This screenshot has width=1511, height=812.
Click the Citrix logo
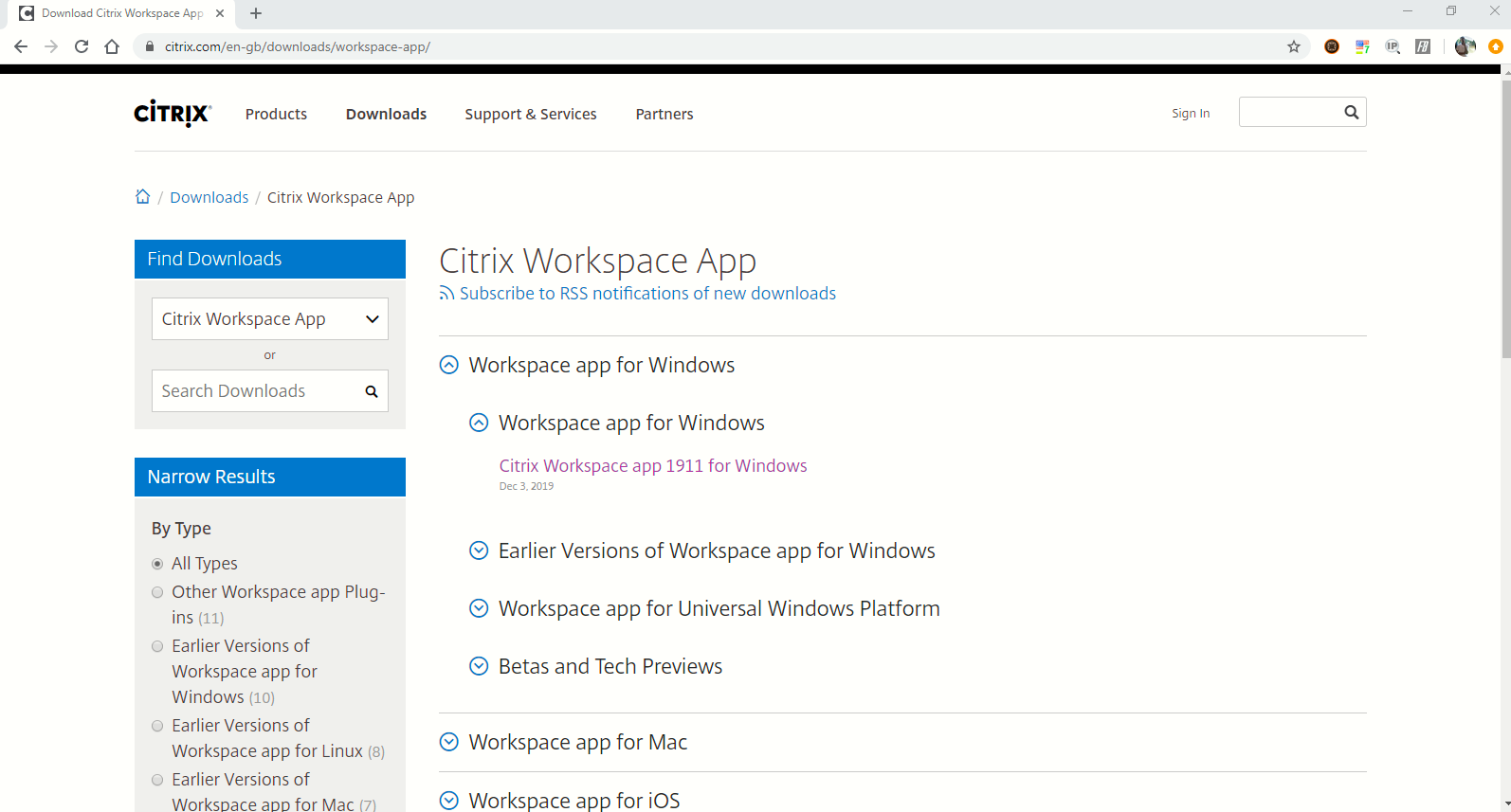coord(173,114)
